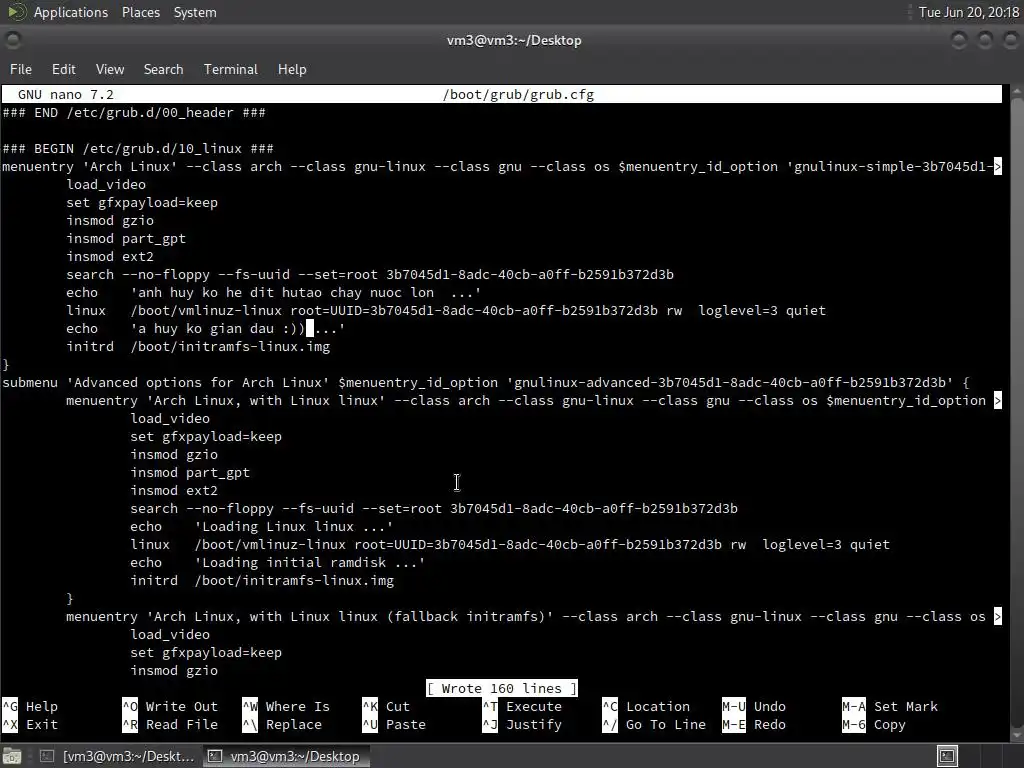Screen dimensions: 1024x768
Task: Click the /boot/grub/grub.cfg filename in nano header
Action: (x=519, y=95)
